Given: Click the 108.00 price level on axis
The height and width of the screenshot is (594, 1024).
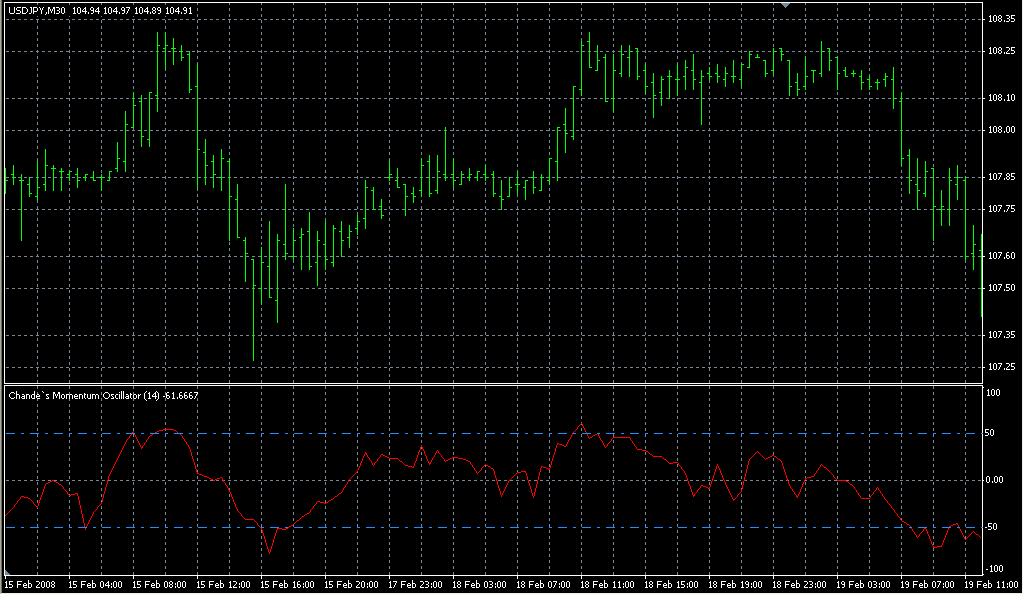Looking at the screenshot, I should tap(1000, 130).
